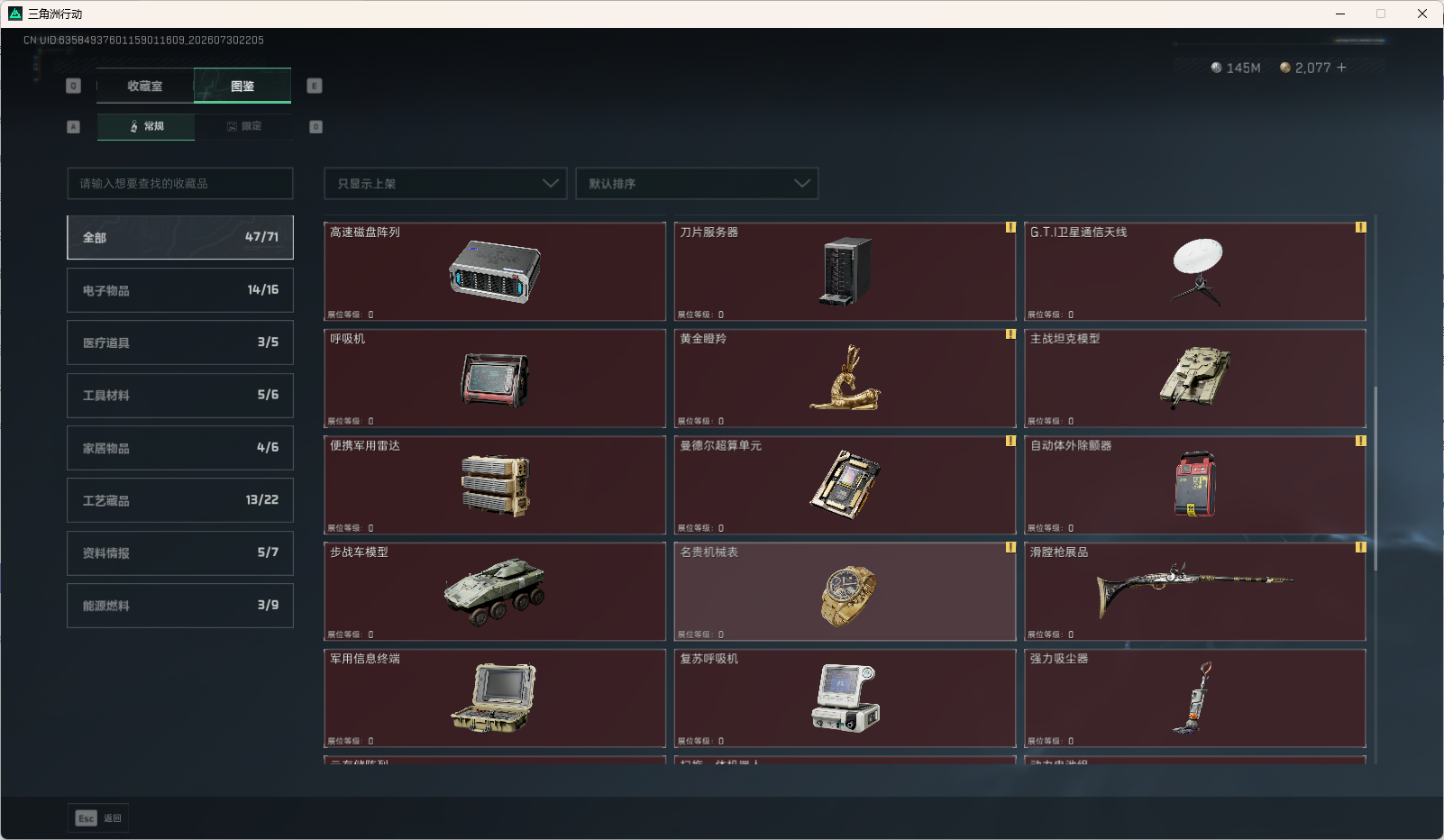Tap the yellow alert badge on 黄金瞪羚

pos(1010,334)
